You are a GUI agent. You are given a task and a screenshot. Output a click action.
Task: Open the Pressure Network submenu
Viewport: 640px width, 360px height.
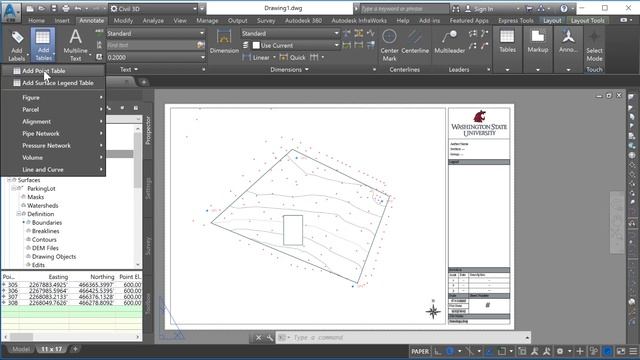(53, 146)
